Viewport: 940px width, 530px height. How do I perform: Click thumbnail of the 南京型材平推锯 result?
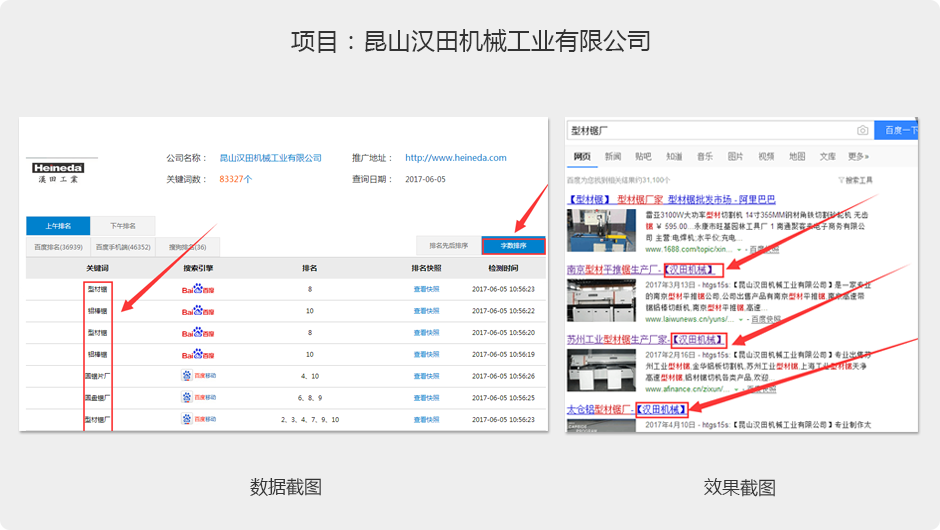pyautogui.click(x=601, y=301)
